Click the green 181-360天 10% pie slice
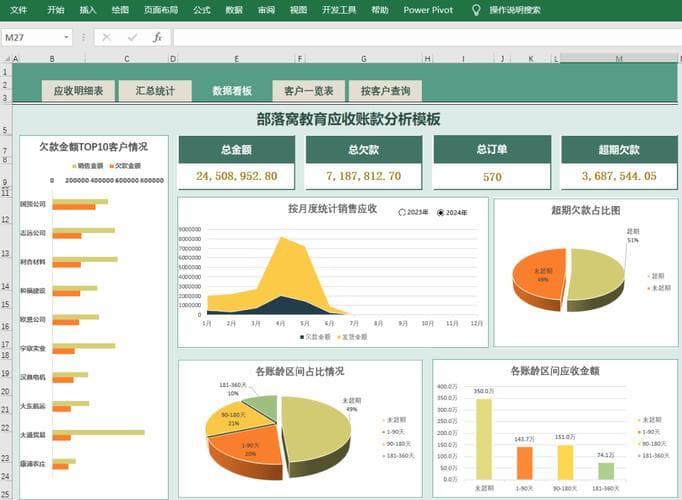682x500 pixels. click(x=264, y=407)
